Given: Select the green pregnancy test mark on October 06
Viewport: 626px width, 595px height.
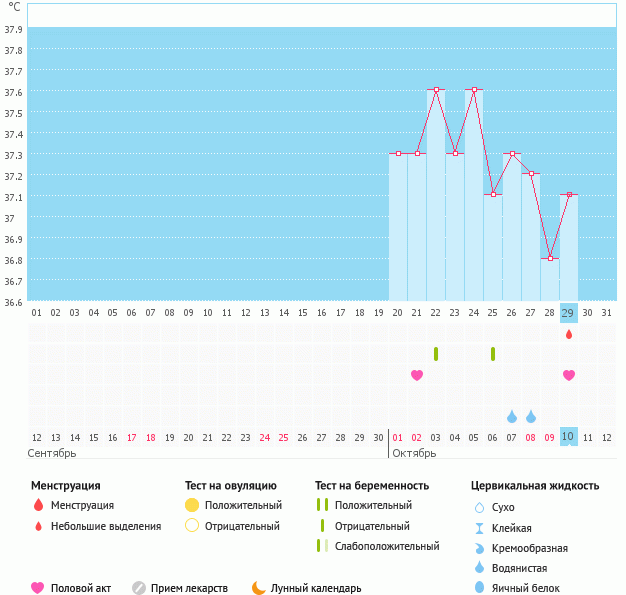Looking at the screenshot, I should point(493,354).
